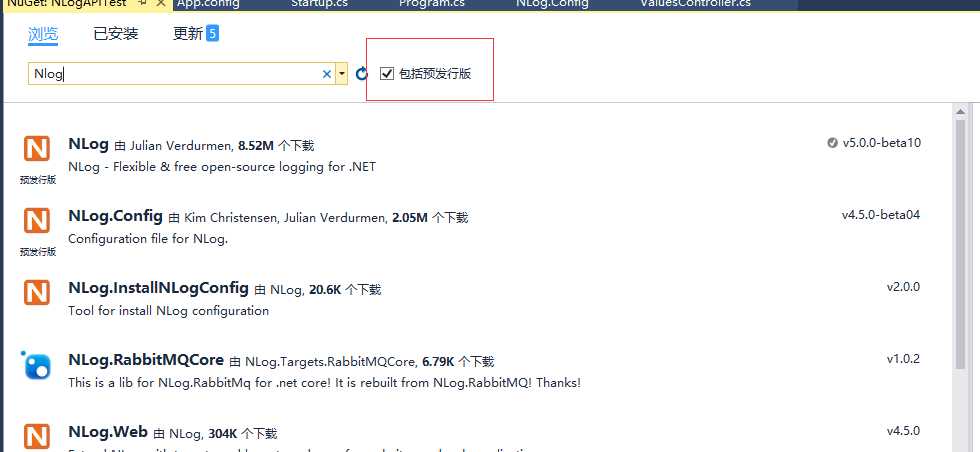Switch to the 浏览 tab
Screen dimensions: 980x452
[x=43, y=34]
